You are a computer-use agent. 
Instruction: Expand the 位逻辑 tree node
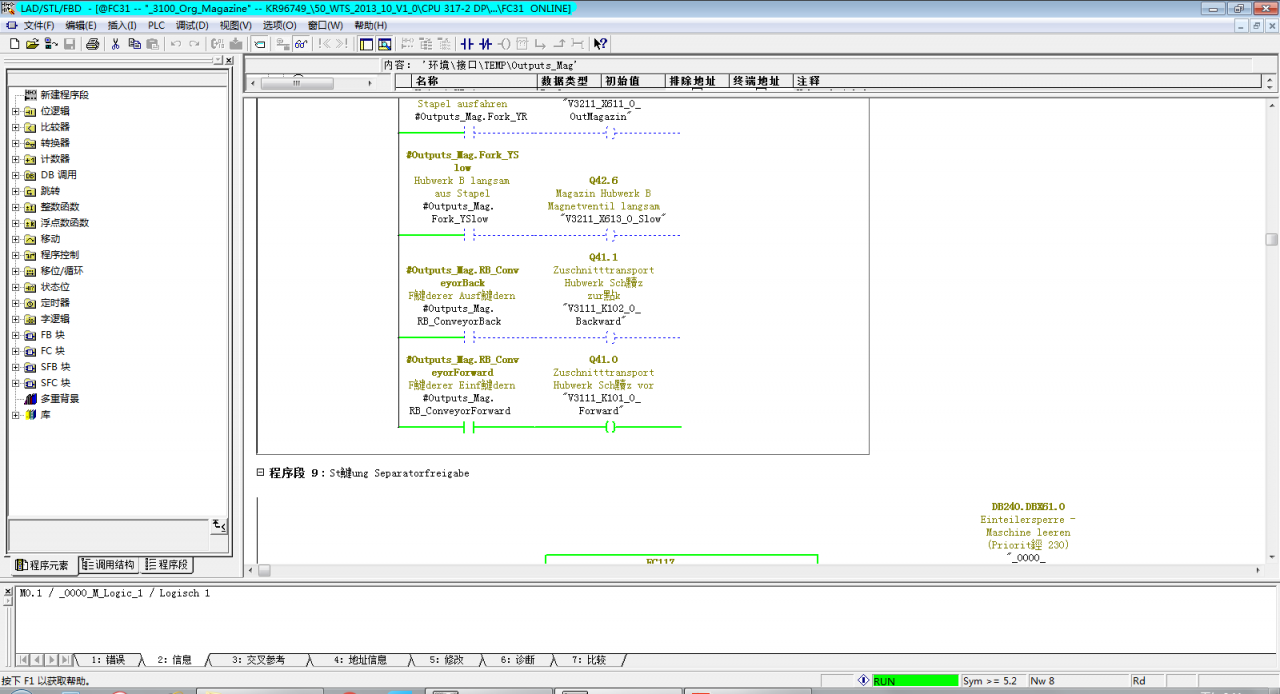(16, 111)
